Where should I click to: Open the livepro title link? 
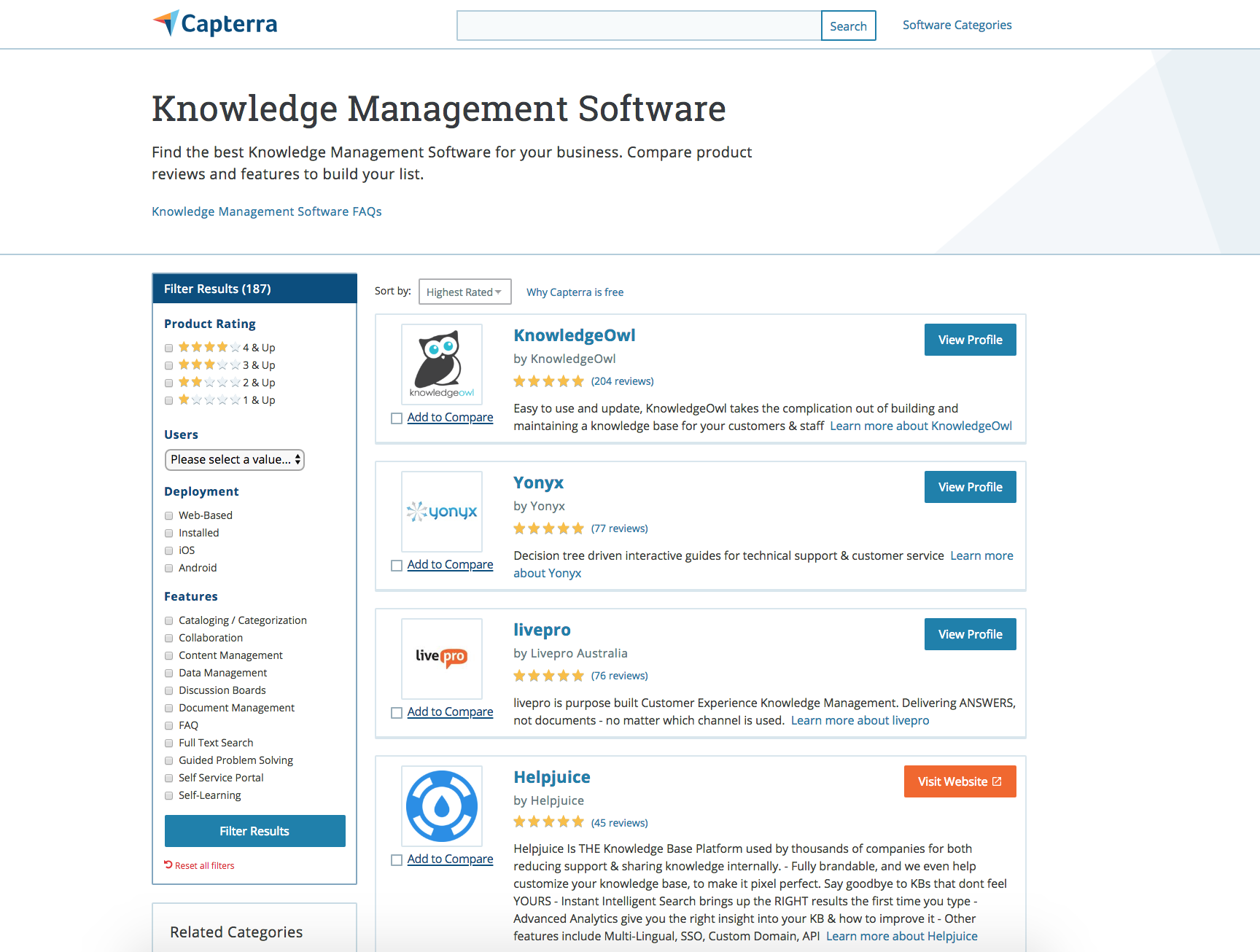tap(542, 630)
